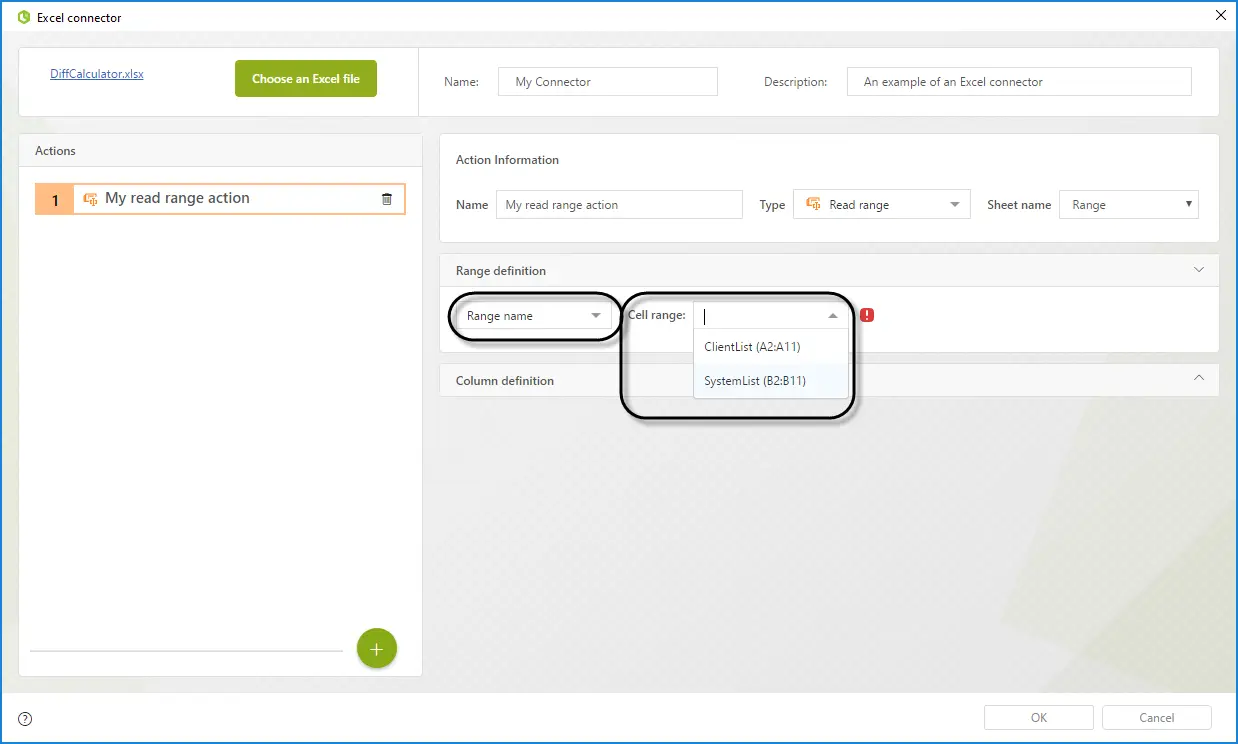Edit the connector Name field
Image resolution: width=1238 pixels, height=744 pixels.
point(608,82)
